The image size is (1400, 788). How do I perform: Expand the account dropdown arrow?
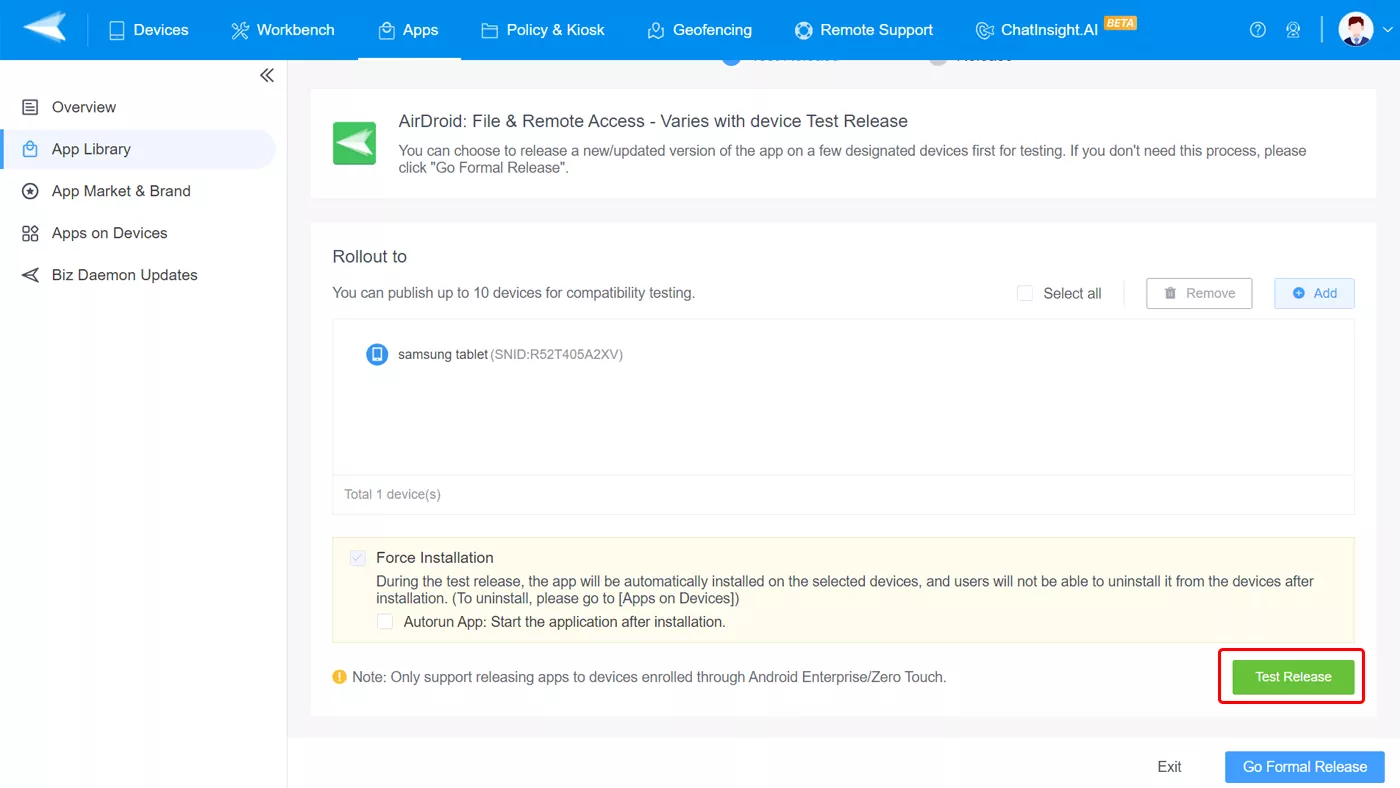coord(1387,30)
